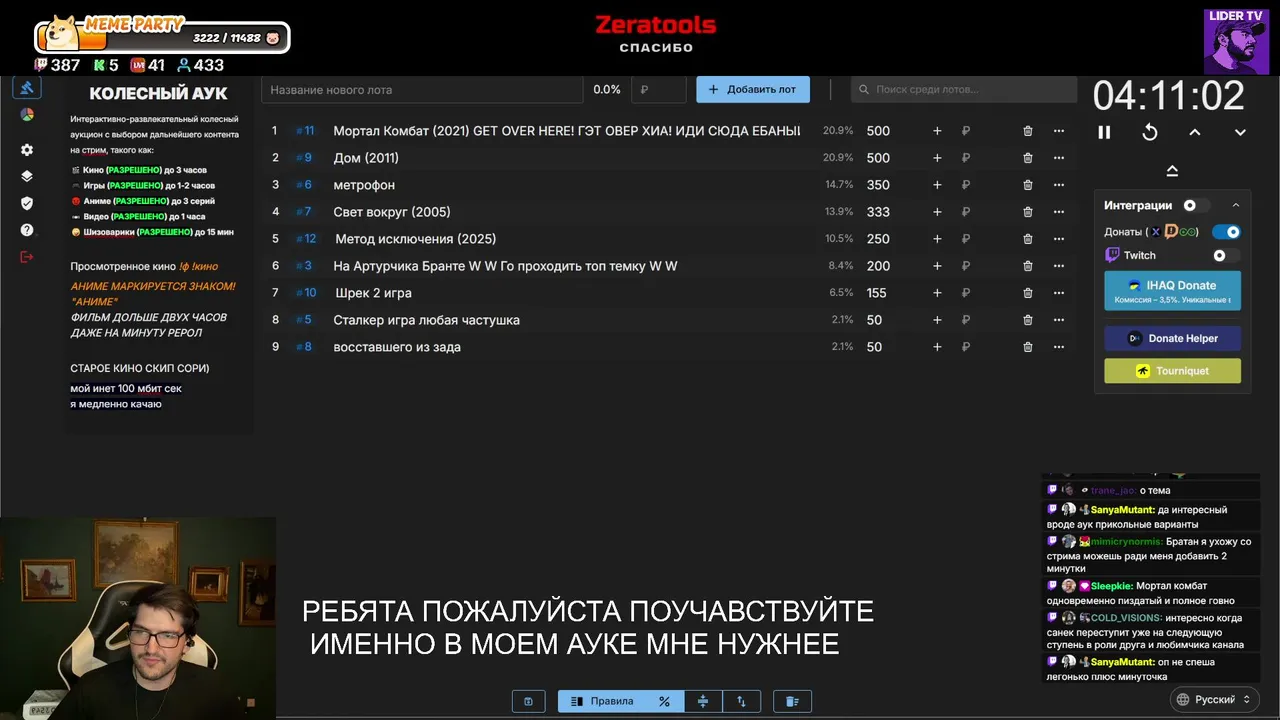1280x720 pixels.
Task: Delete the восставшего из зада lot
Action: coord(1028,347)
